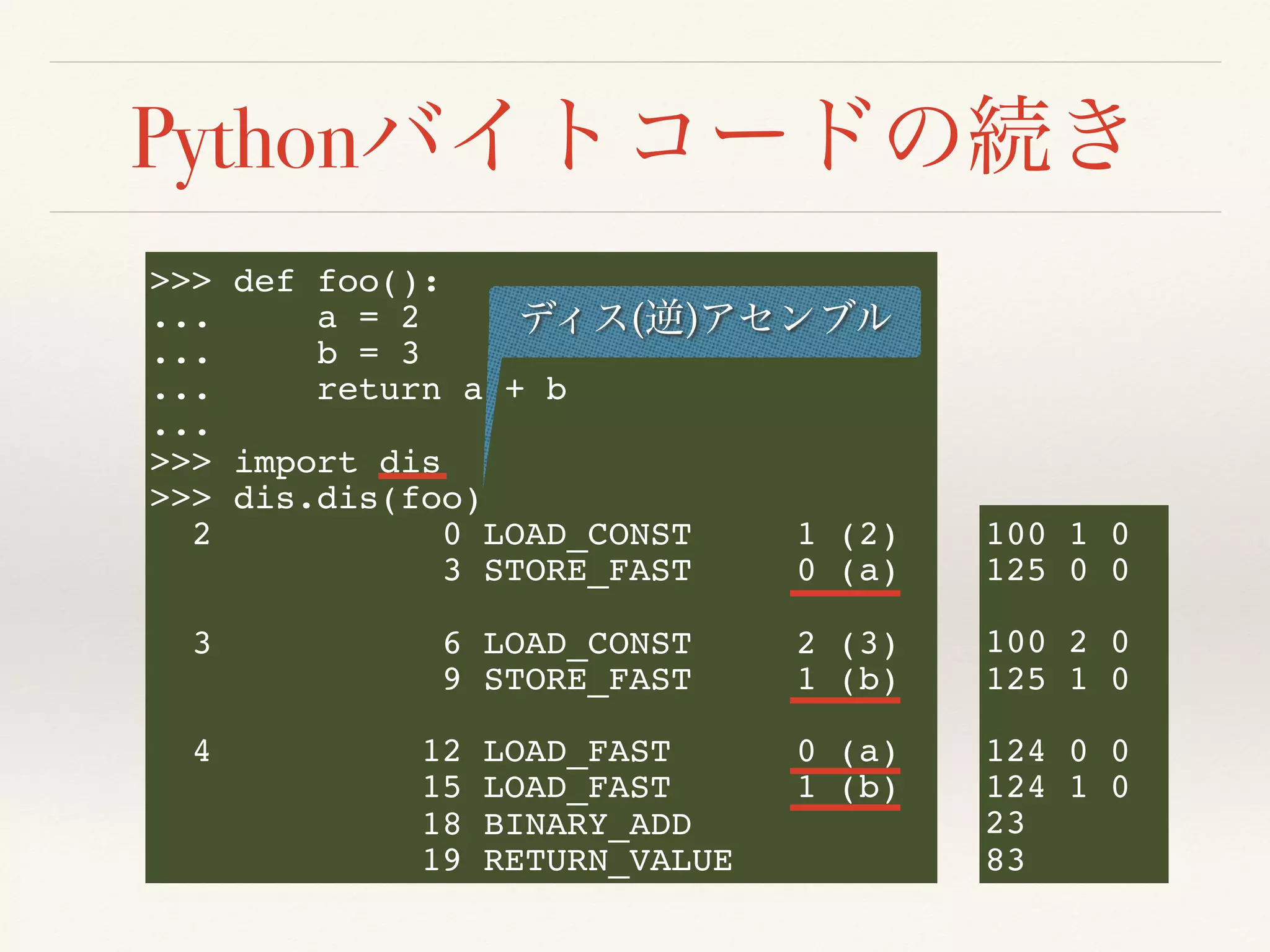This screenshot has height=952, width=1270.
Task: Click bytes '124 0 0' in right panel
Action: click(1057, 751)
